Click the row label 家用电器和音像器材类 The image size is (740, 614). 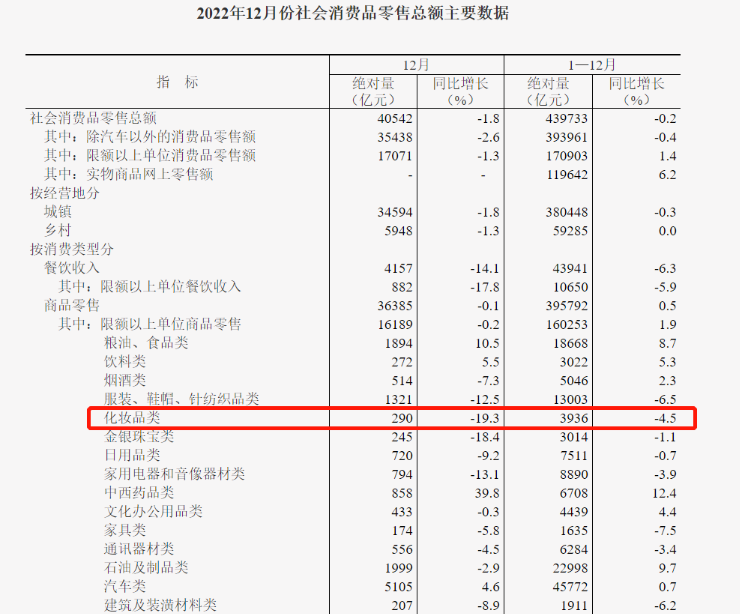click(175, 474)
